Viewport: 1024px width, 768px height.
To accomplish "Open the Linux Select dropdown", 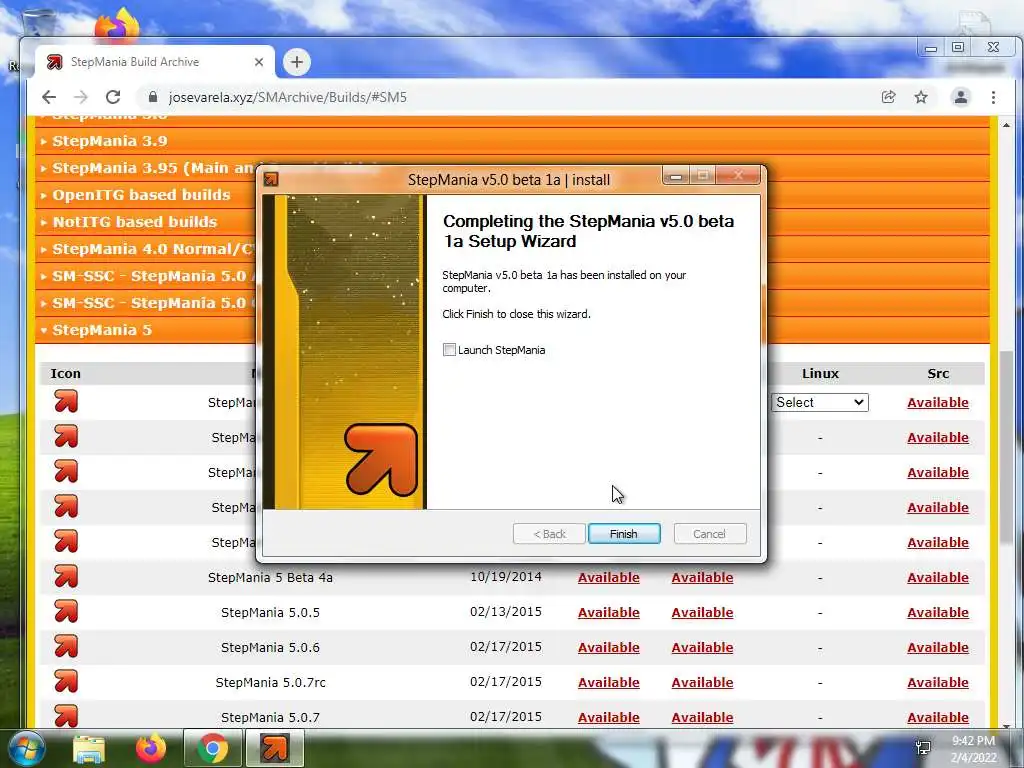I will [x=820, y=402].
